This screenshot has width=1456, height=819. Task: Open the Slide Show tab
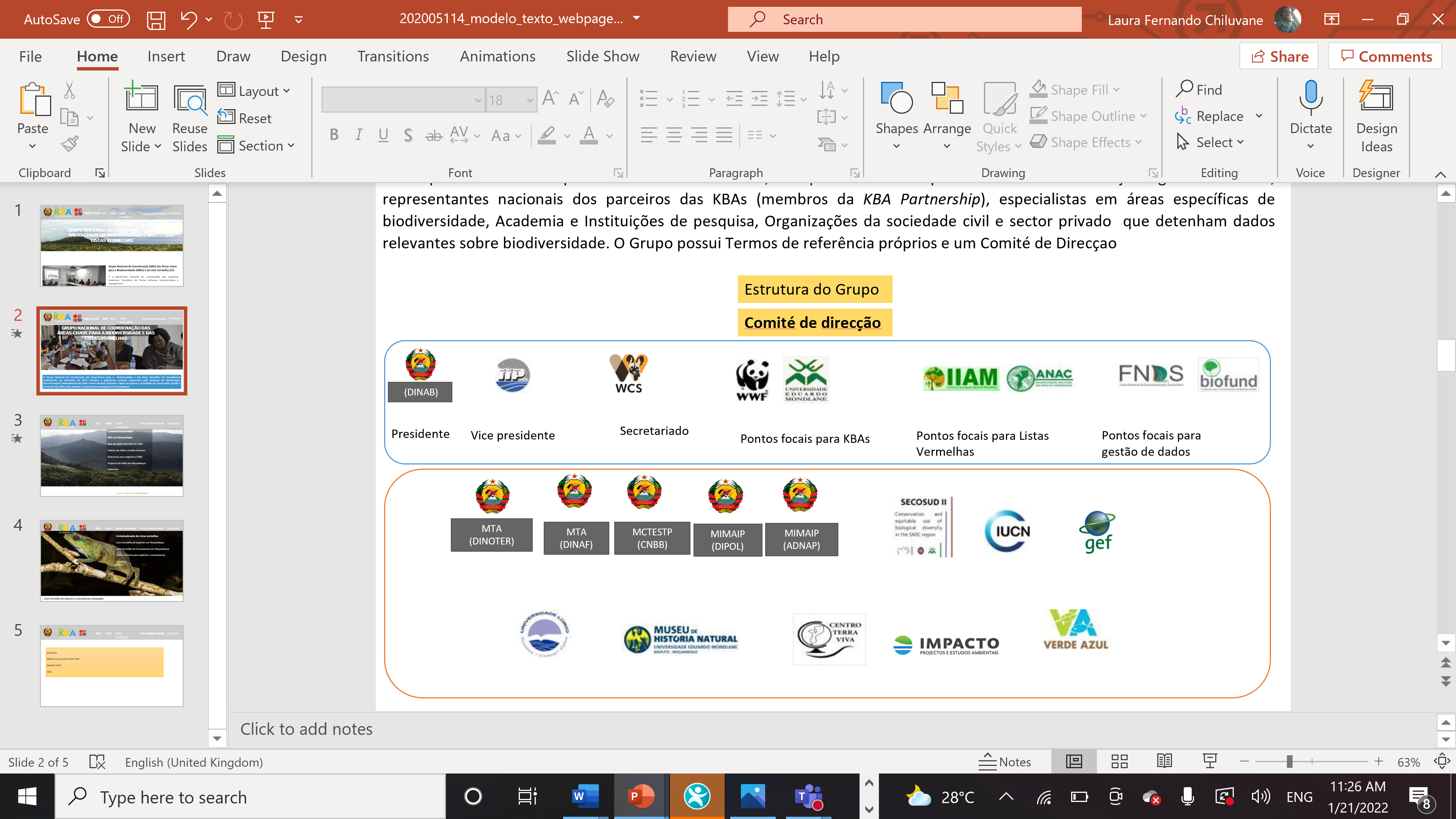pos(602,56)
